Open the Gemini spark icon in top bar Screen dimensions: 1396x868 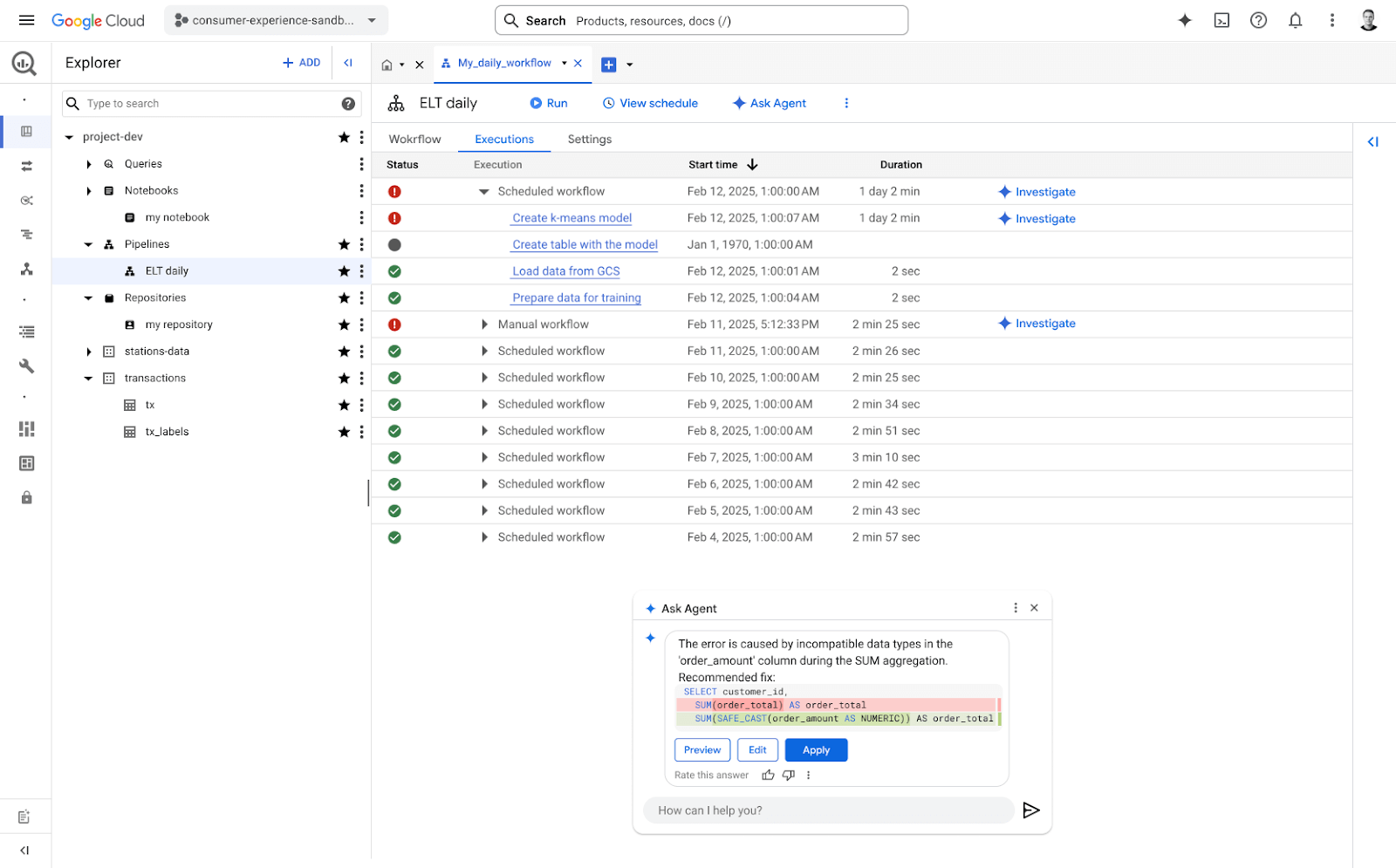[x=1185, y=20]
